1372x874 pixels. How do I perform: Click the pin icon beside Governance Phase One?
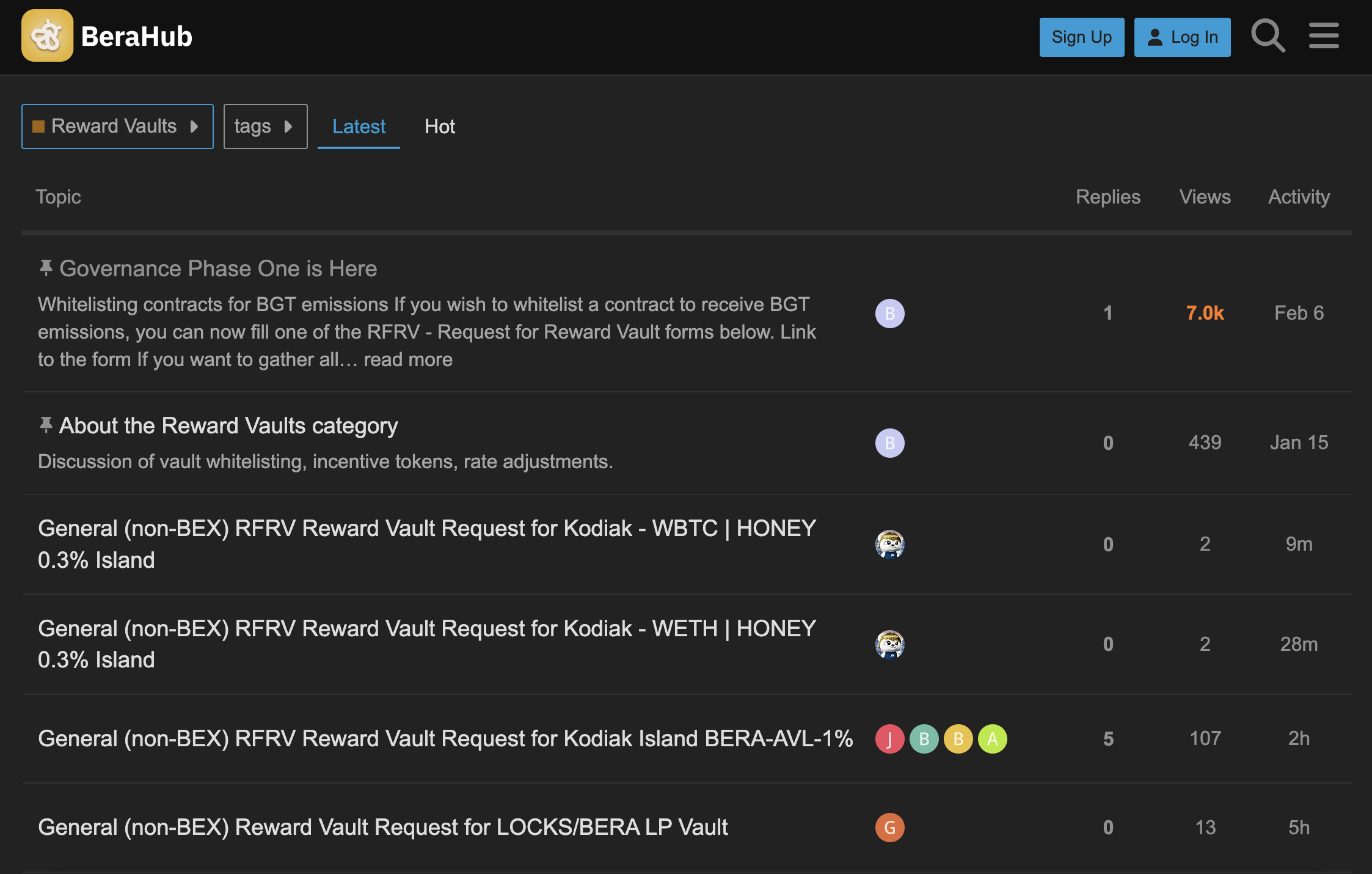pyautogui.click(x=46, y=268)
